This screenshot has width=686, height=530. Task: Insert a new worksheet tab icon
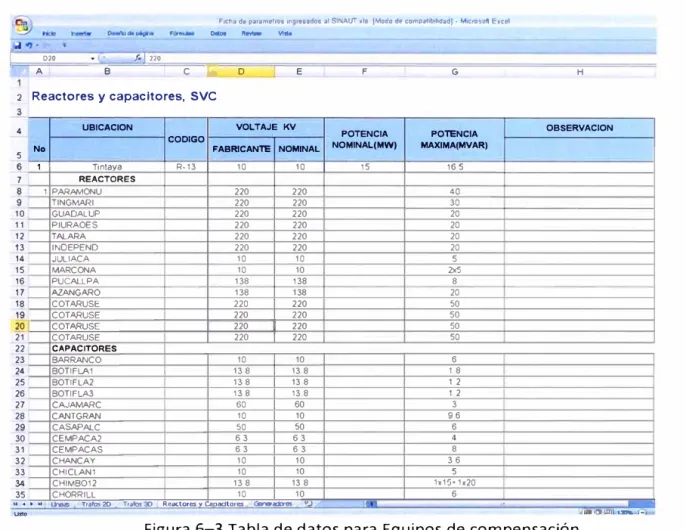tap(308, 504)
